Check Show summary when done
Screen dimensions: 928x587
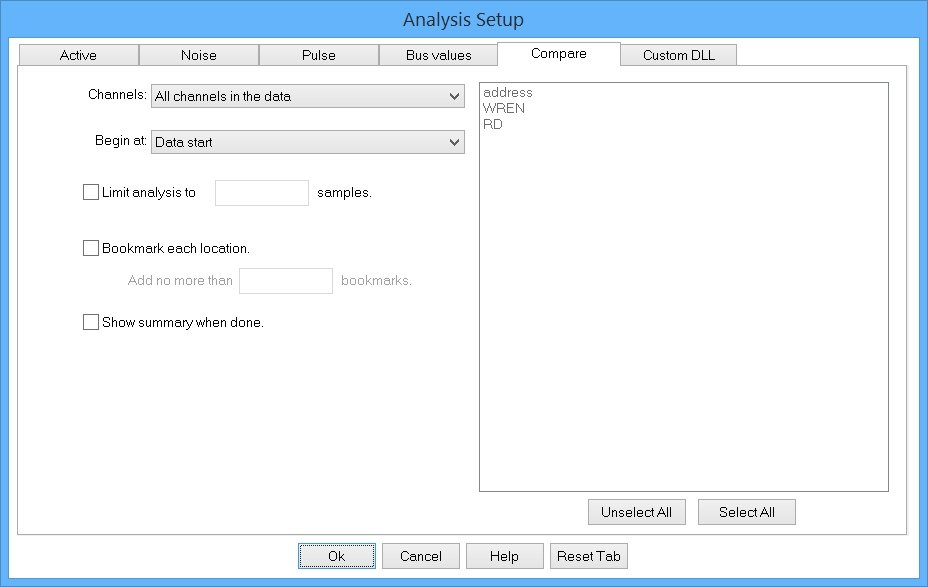[91, 323]
